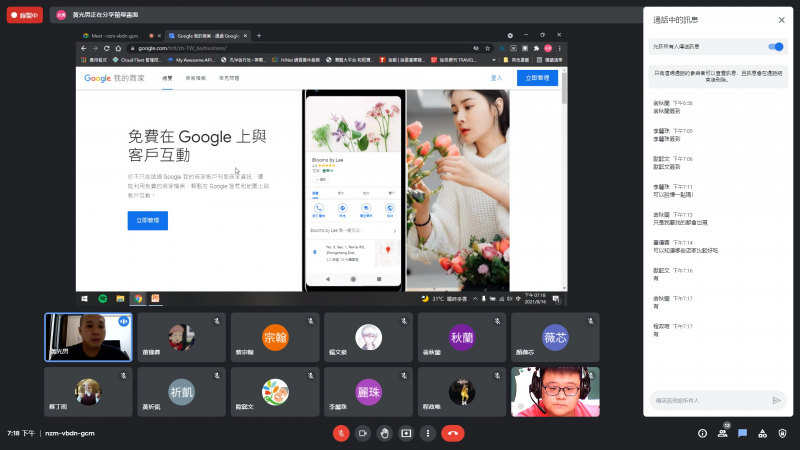Click the top-right blue 立即管理 button
800x450 pixels.
tap(537, 78)
